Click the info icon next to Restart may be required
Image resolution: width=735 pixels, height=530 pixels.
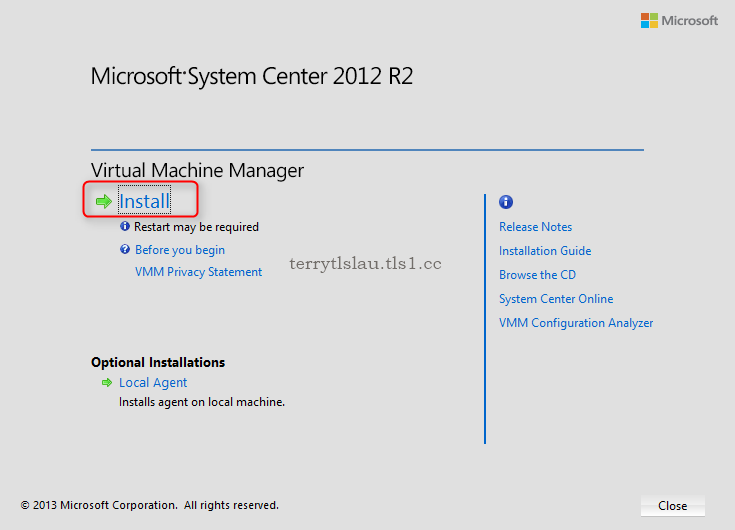pyautogui.click(x=125, y=226)
